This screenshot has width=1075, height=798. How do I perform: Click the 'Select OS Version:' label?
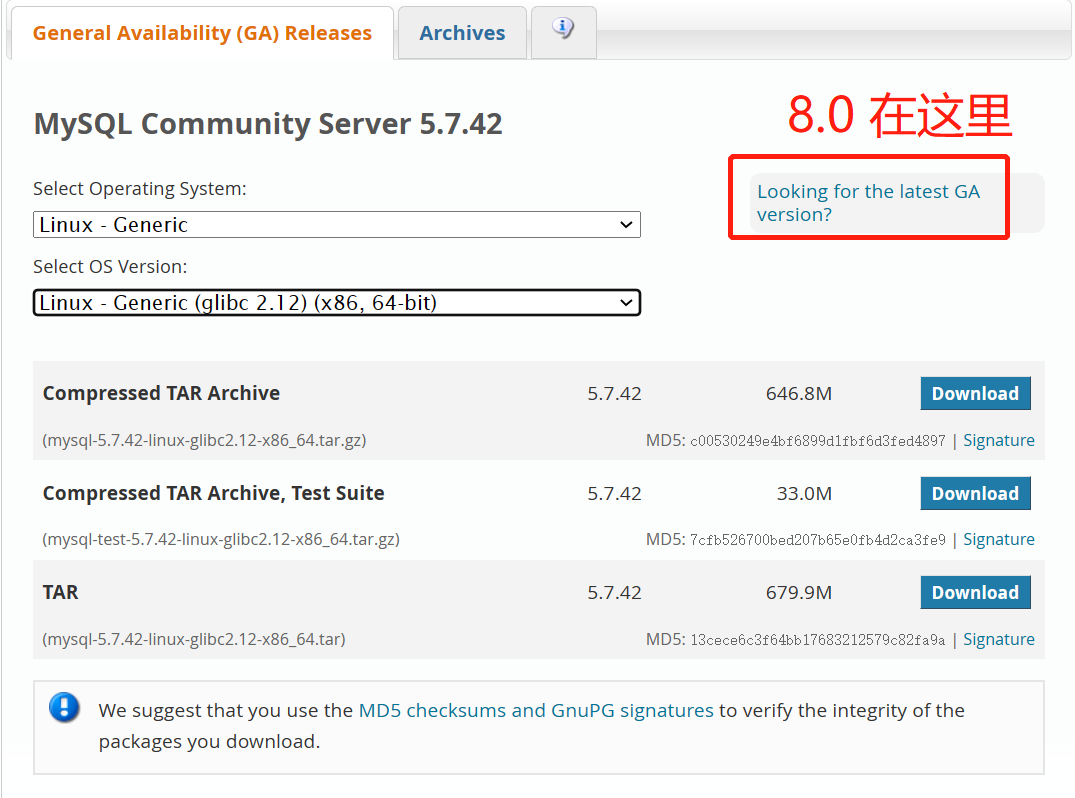[x=110, y=267]
